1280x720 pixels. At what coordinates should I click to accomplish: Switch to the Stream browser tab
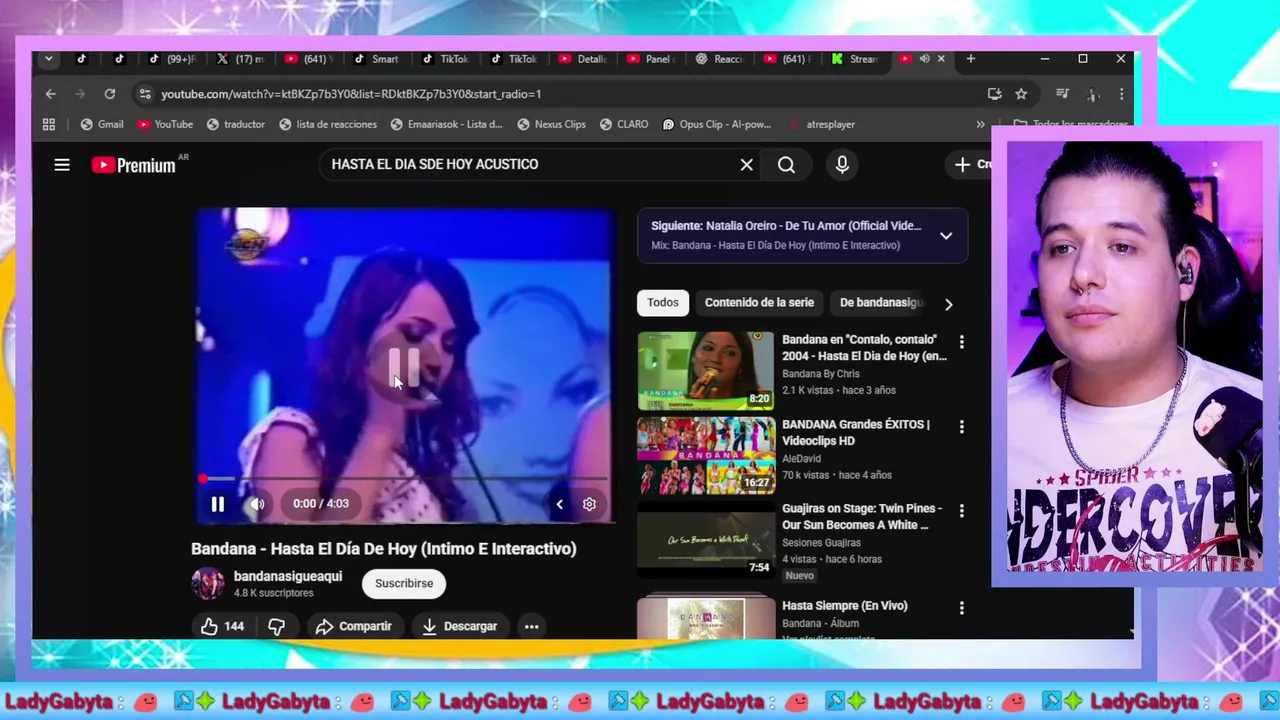pyautogui.click(x=855, y=59)
